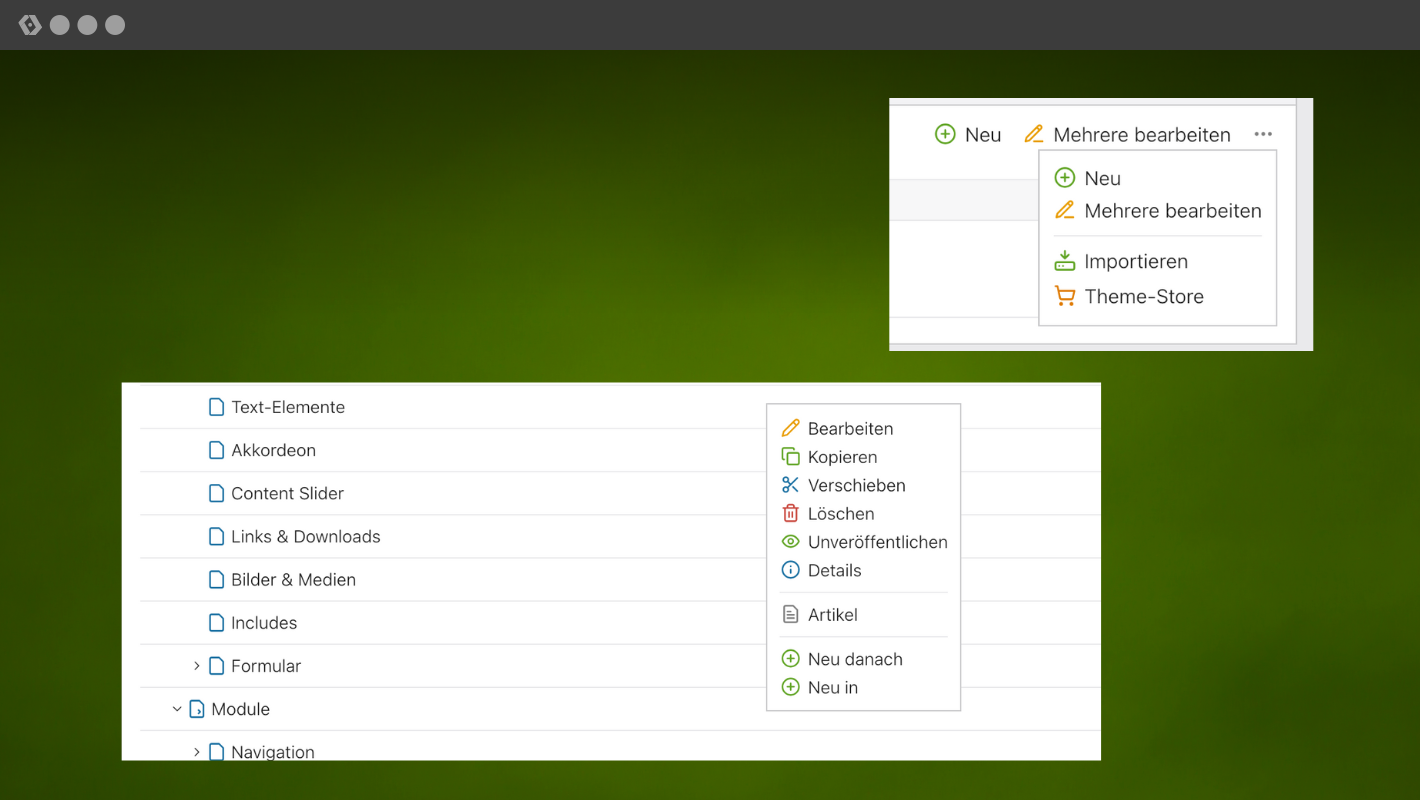Expand the Formular tree node
Screen dimensions: 1420x800
[197, 666]
